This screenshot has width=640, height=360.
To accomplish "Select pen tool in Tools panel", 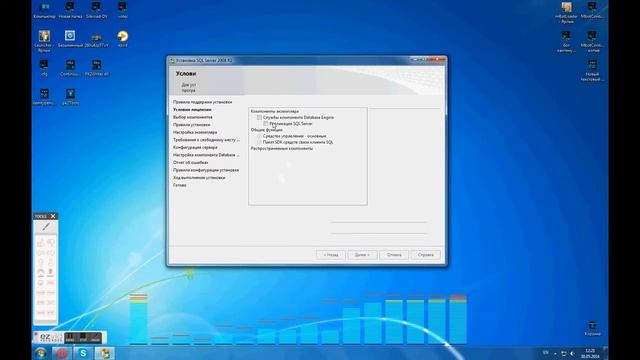I will (46, 227).
